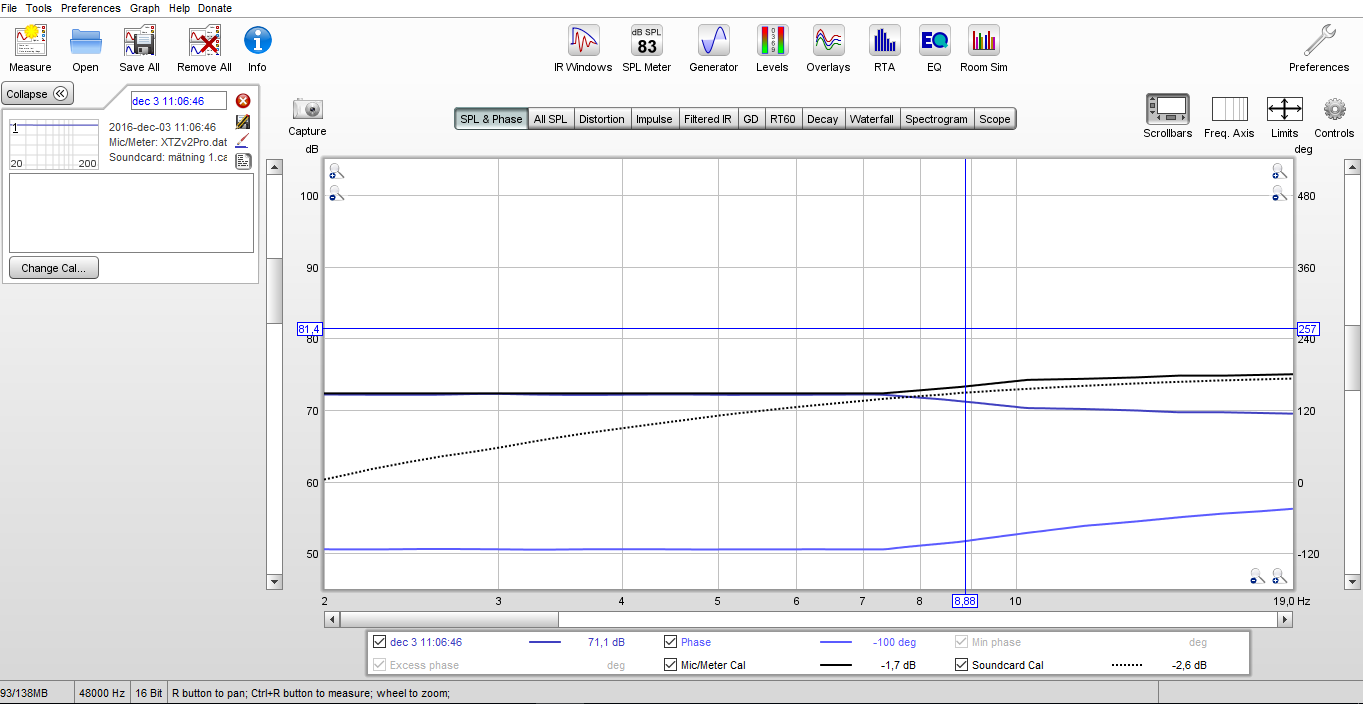
Task: Zoom in frequency axis magnifier
Action: coord(1279,576)
